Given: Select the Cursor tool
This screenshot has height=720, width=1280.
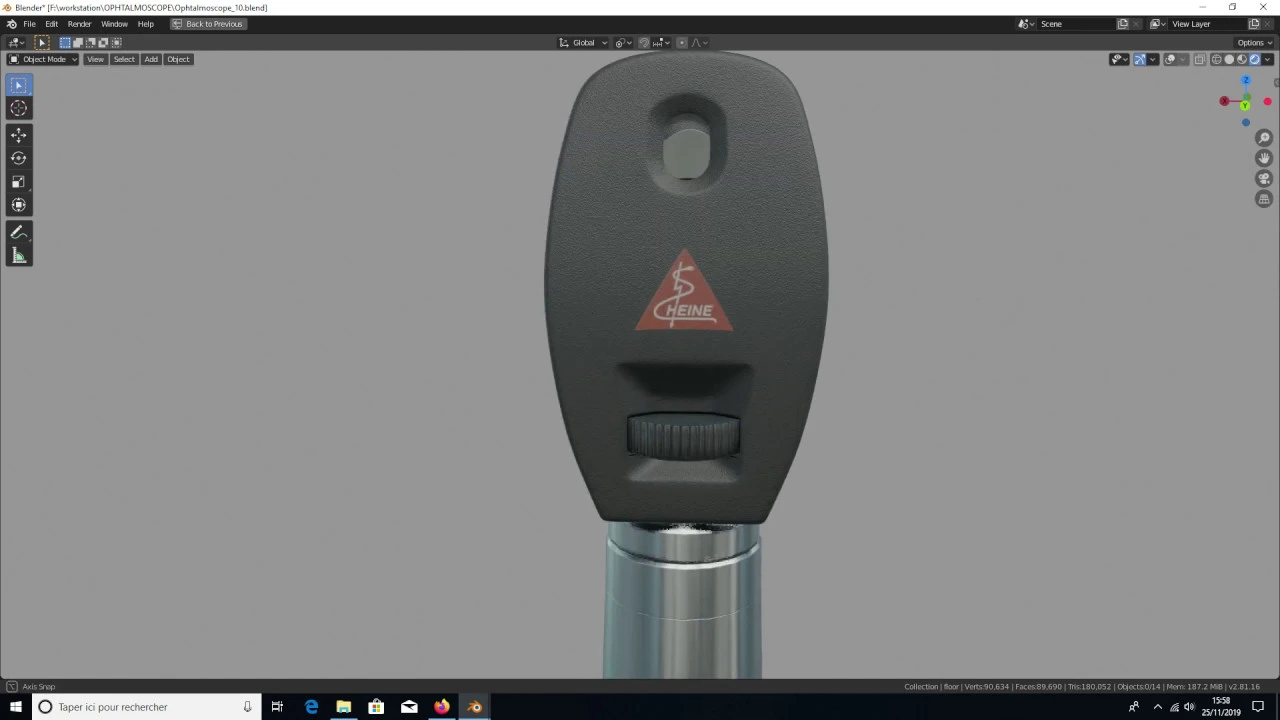Looking at the screenshot, I should click(18, 108).
